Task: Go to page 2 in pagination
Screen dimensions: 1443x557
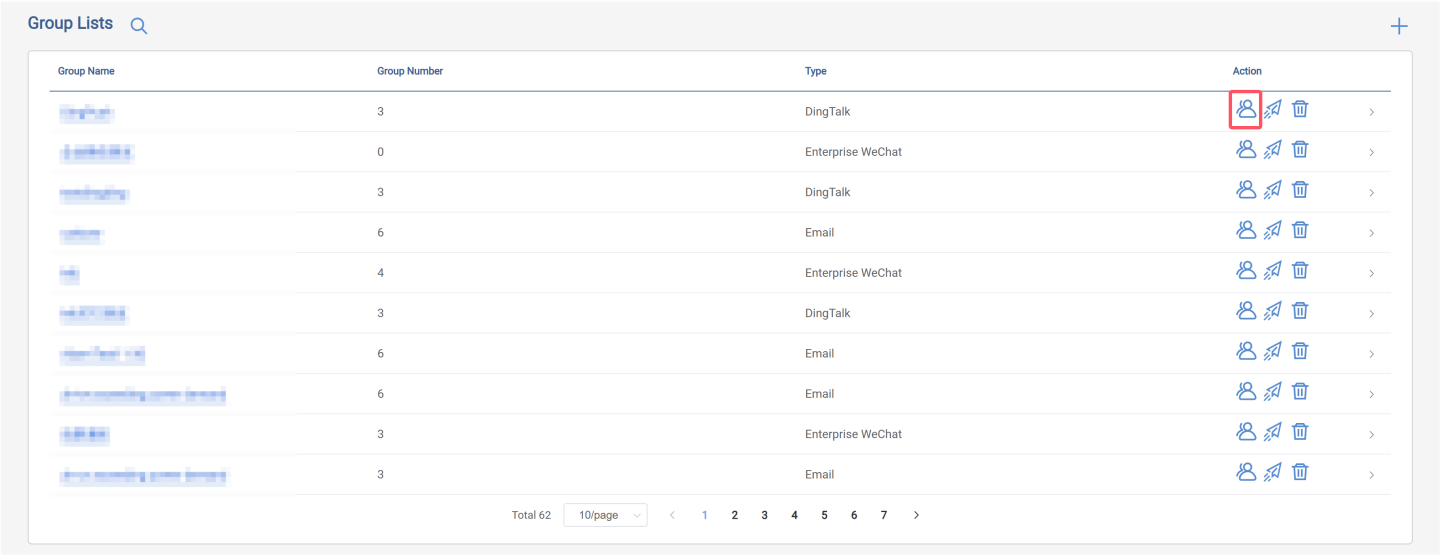Action: pyautogui.click(x=735, y=515)
